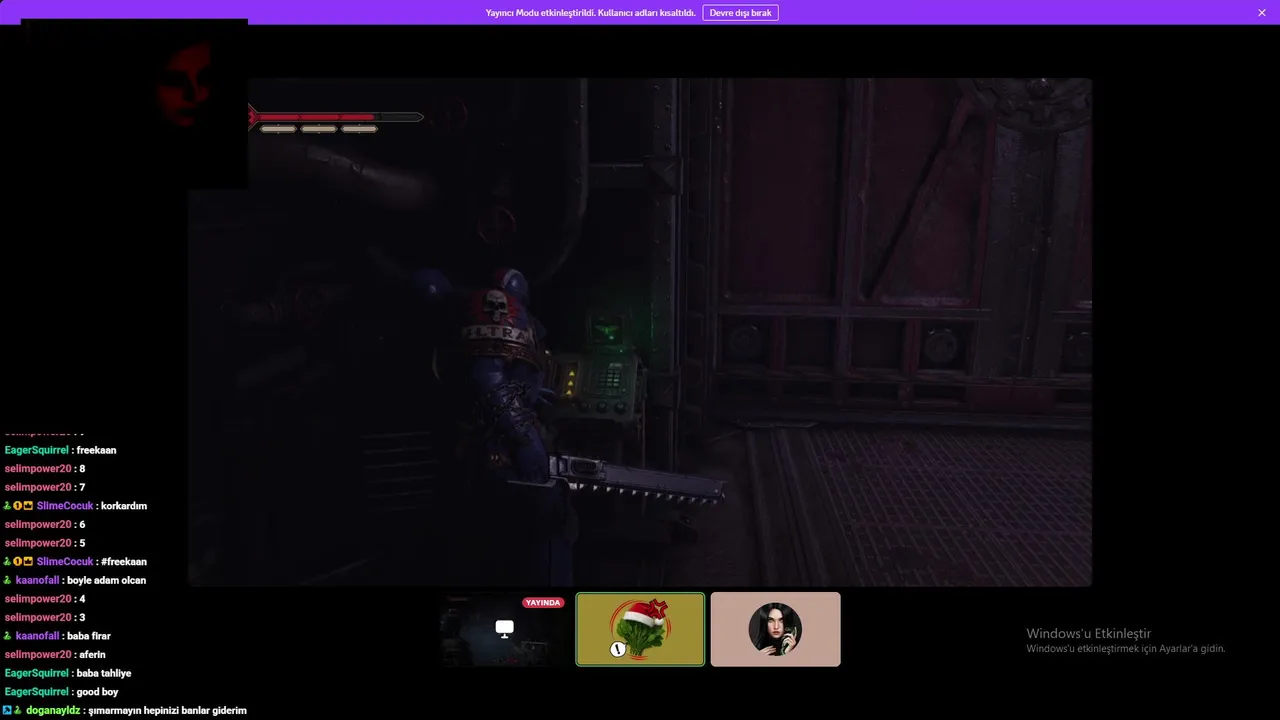Click chat message "selimpower20 : 6"
Viewport: 1280px width, 720px height.
pos(45,525)
